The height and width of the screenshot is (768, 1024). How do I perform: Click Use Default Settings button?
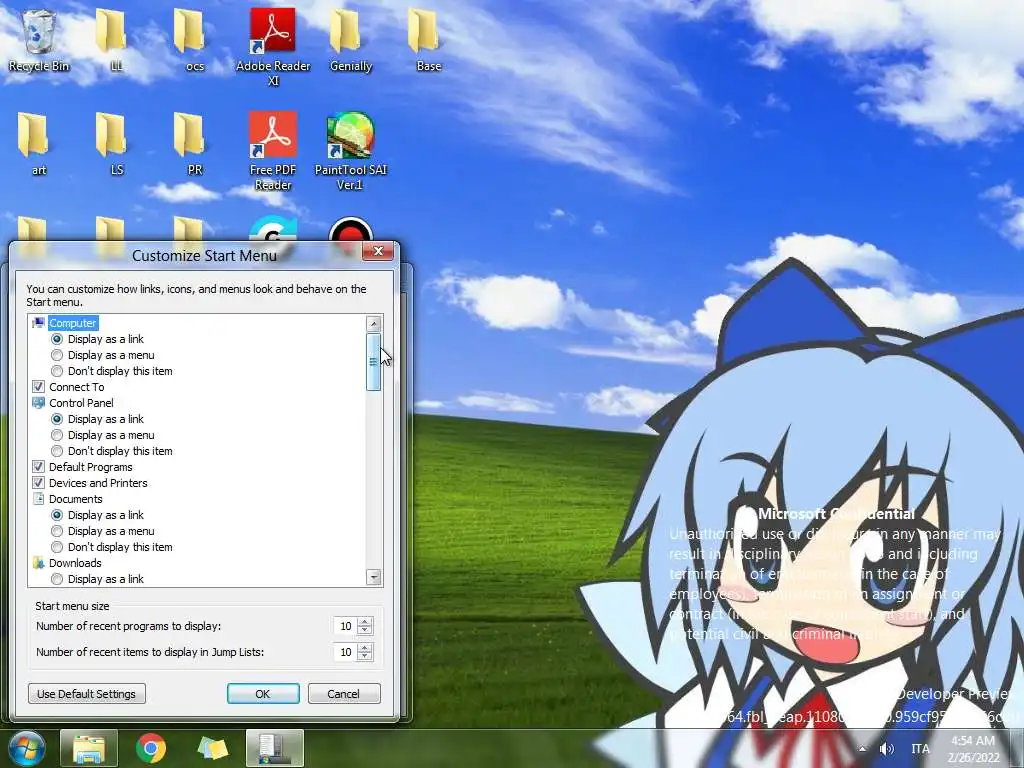click(x=87, y=694)
